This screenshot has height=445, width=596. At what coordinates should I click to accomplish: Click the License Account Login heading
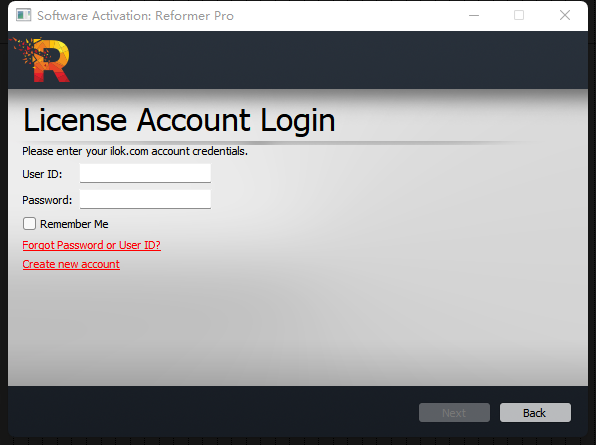click(x=179, y=120)
